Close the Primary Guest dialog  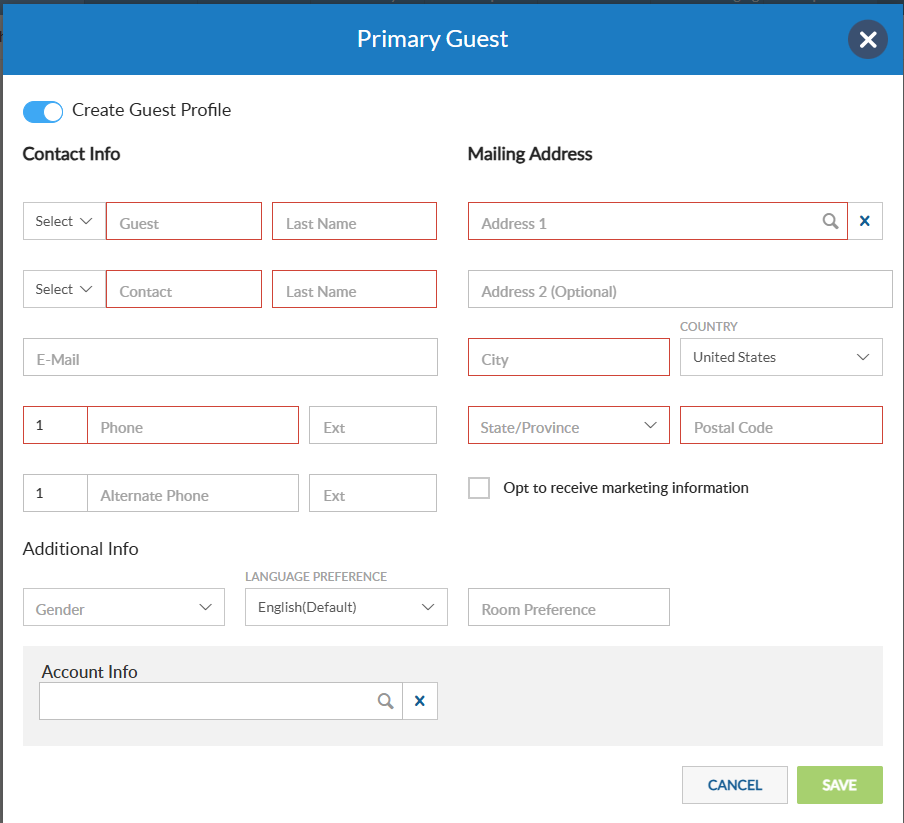click(x=867, y=39)
